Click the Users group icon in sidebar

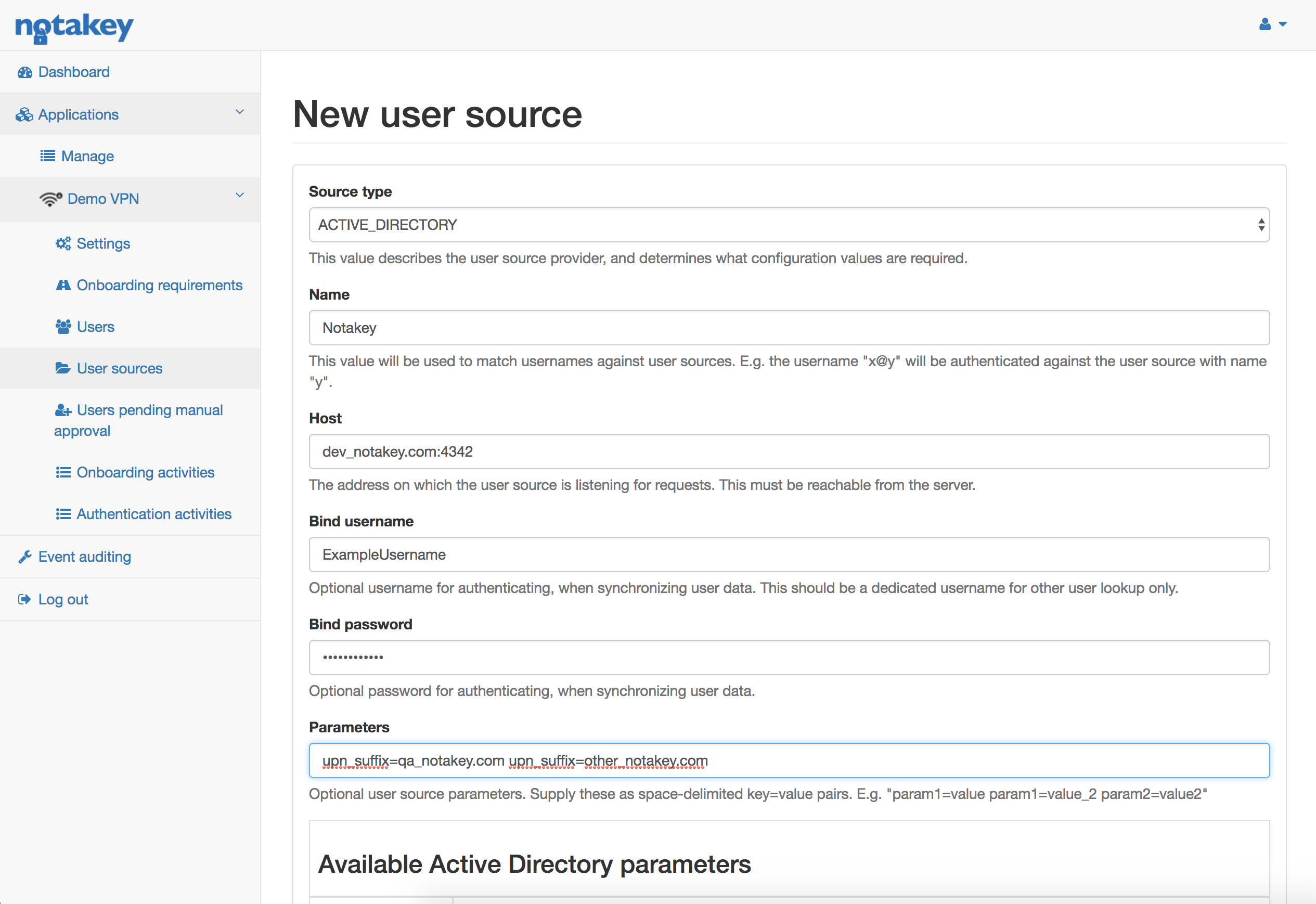[x=63, y=326]
